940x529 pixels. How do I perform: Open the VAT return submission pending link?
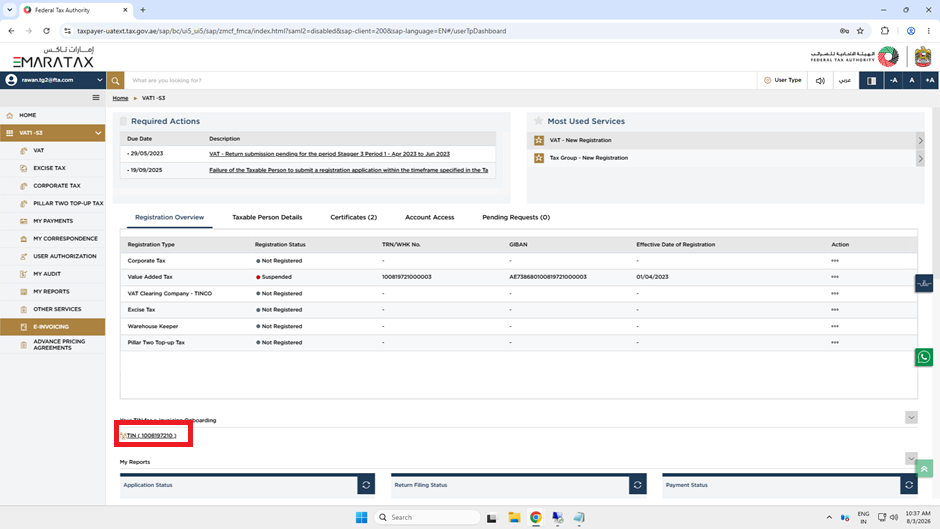(329, 154)
